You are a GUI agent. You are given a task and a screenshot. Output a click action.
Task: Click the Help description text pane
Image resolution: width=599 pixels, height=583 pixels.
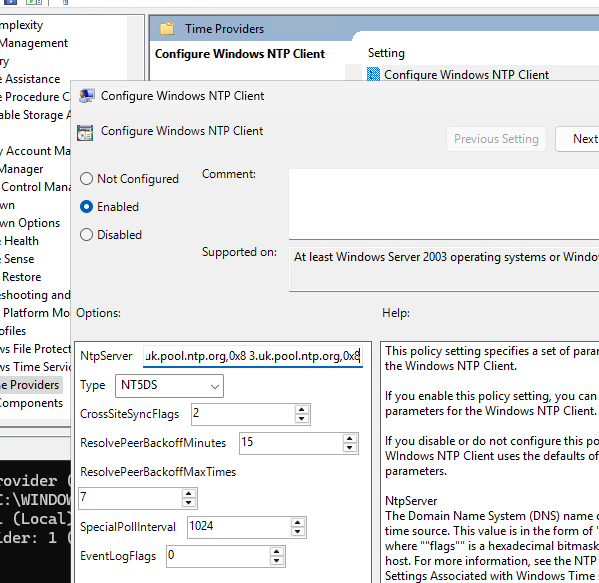pyautogui.click(x=491, y=462)
